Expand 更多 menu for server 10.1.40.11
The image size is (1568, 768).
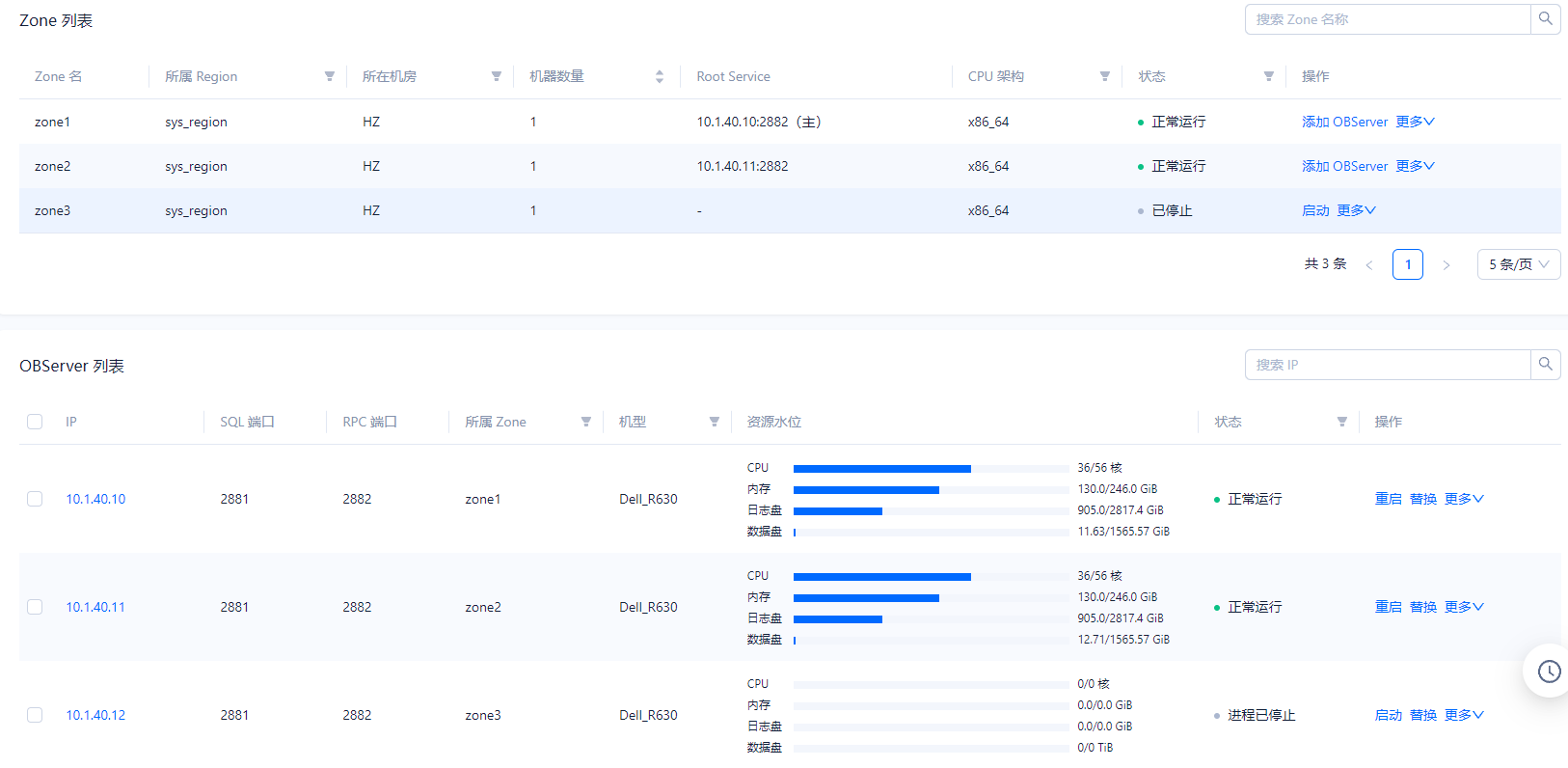pyautogui.click(x=1464, y=607)
